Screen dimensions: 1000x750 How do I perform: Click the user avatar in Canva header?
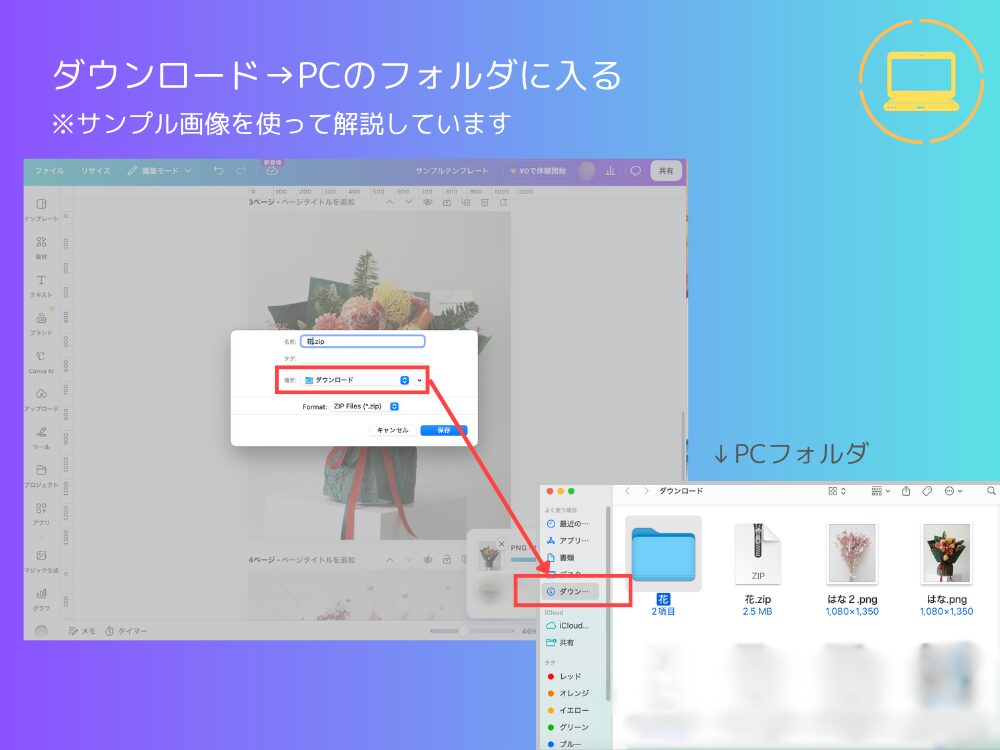587,171
